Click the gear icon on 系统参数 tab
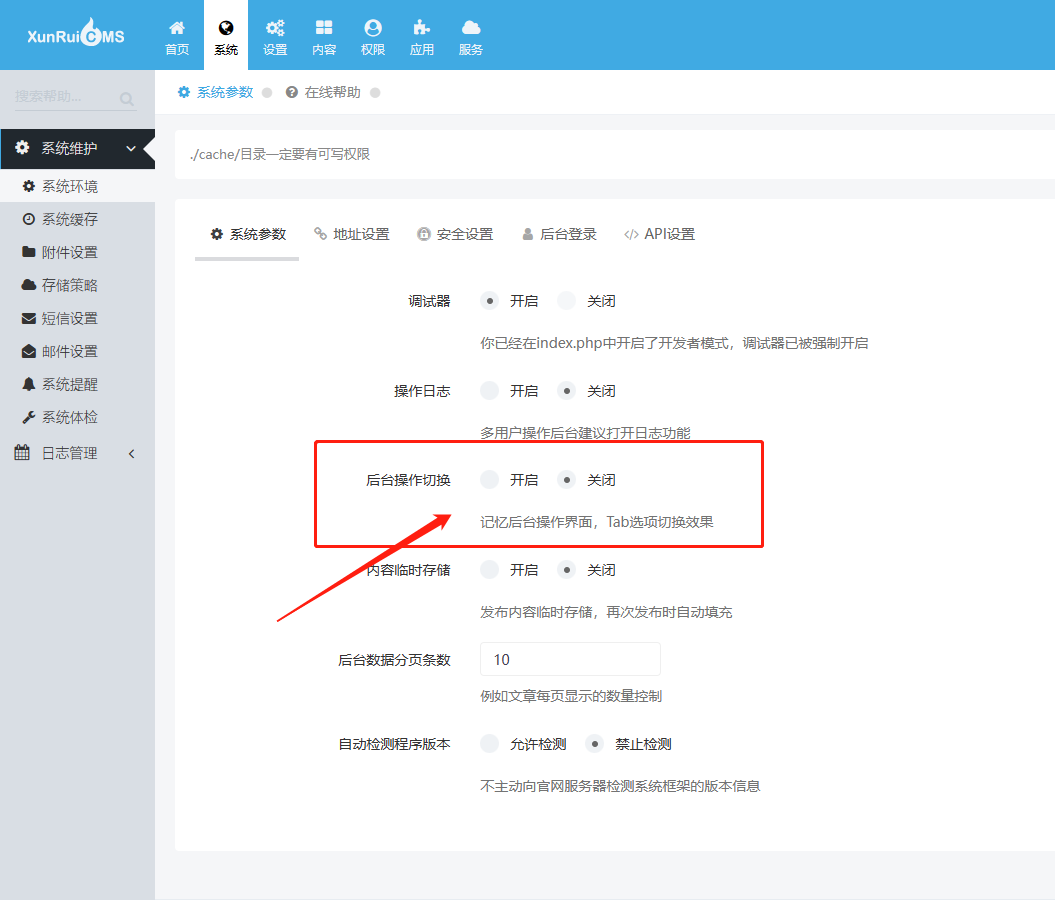1055x900 pixels. (217, 234)
